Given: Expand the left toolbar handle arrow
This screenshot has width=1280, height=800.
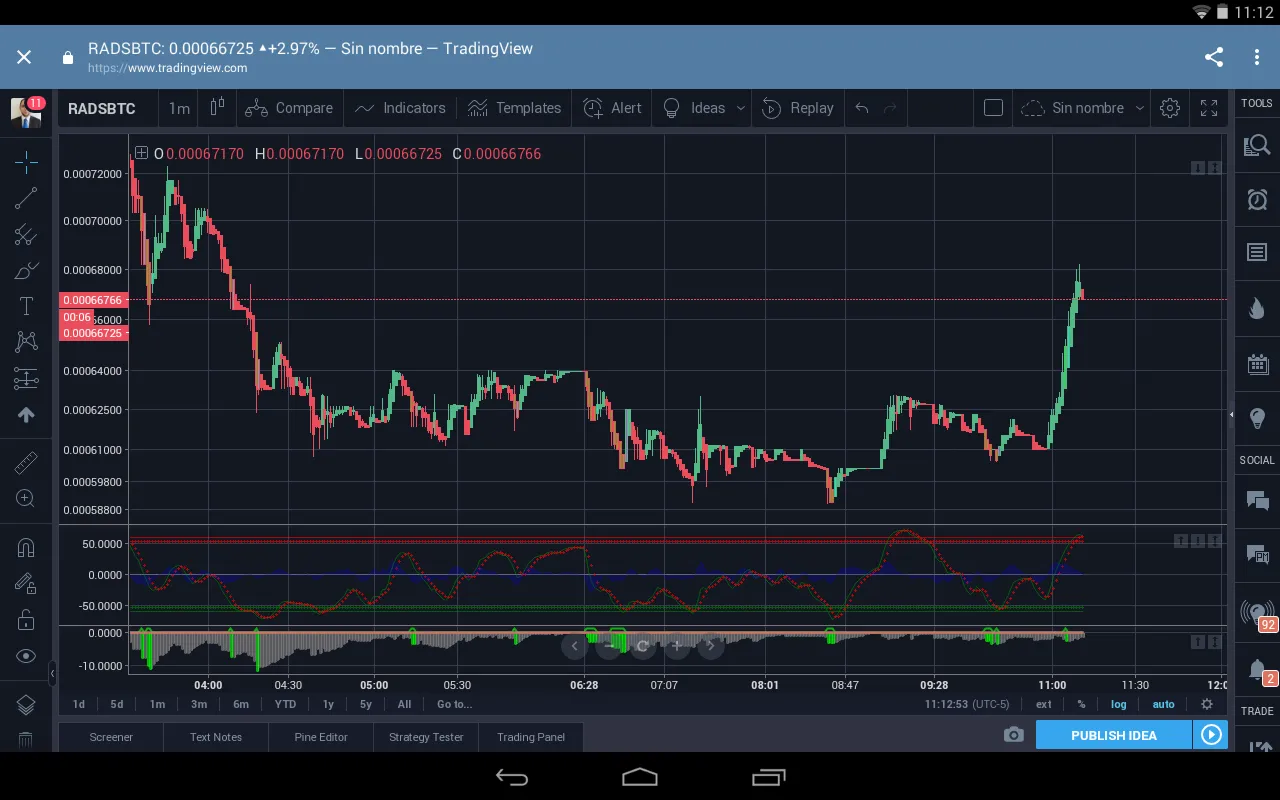Looking at the screenshot, I should tap(52, 674).
